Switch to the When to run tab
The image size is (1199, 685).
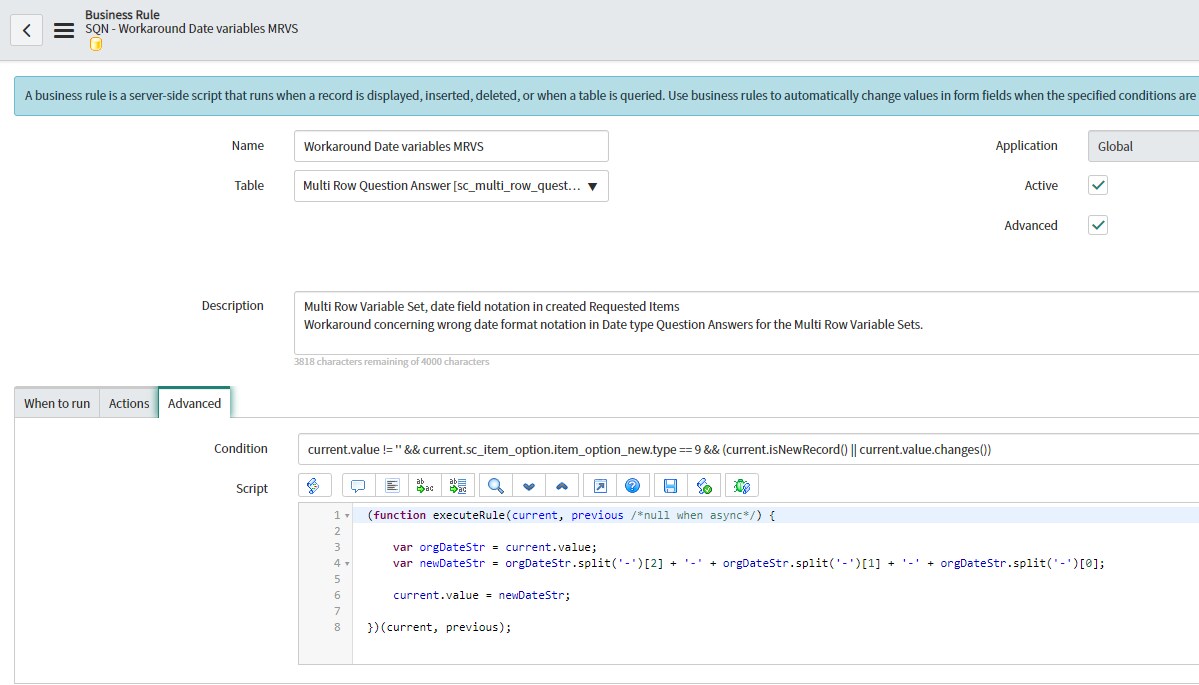tap(55, 403)
